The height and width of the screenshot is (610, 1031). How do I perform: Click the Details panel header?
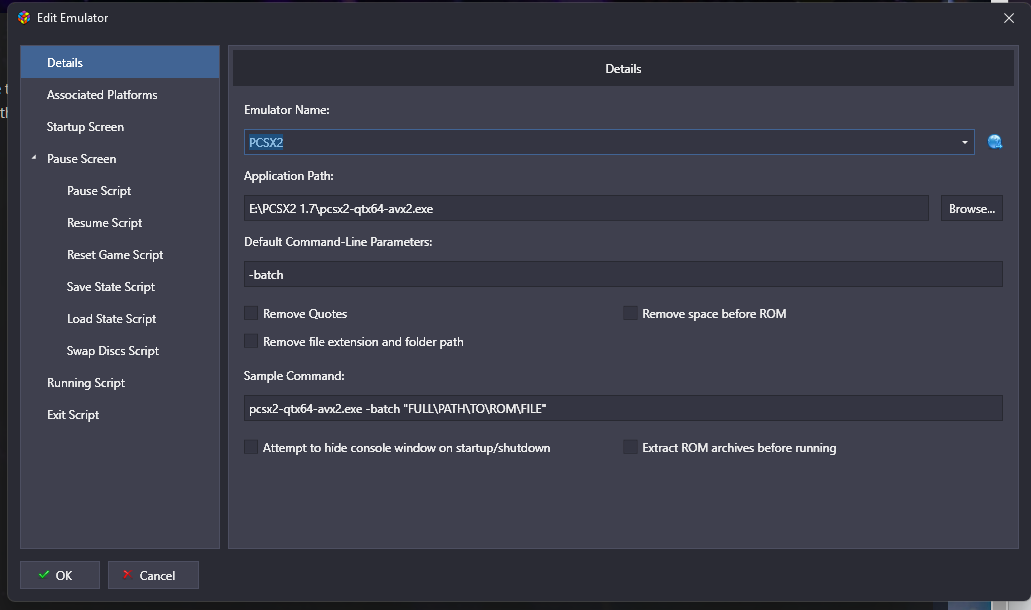[623, 68]
